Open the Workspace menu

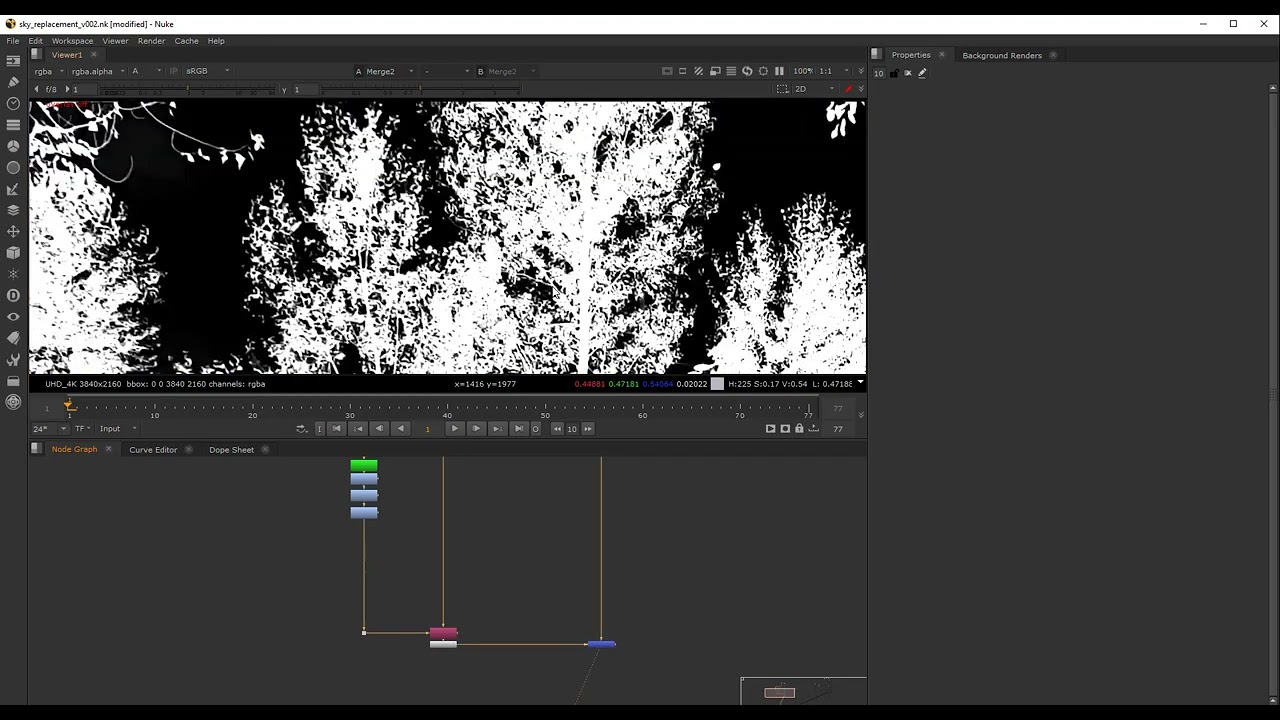point(72,41)
